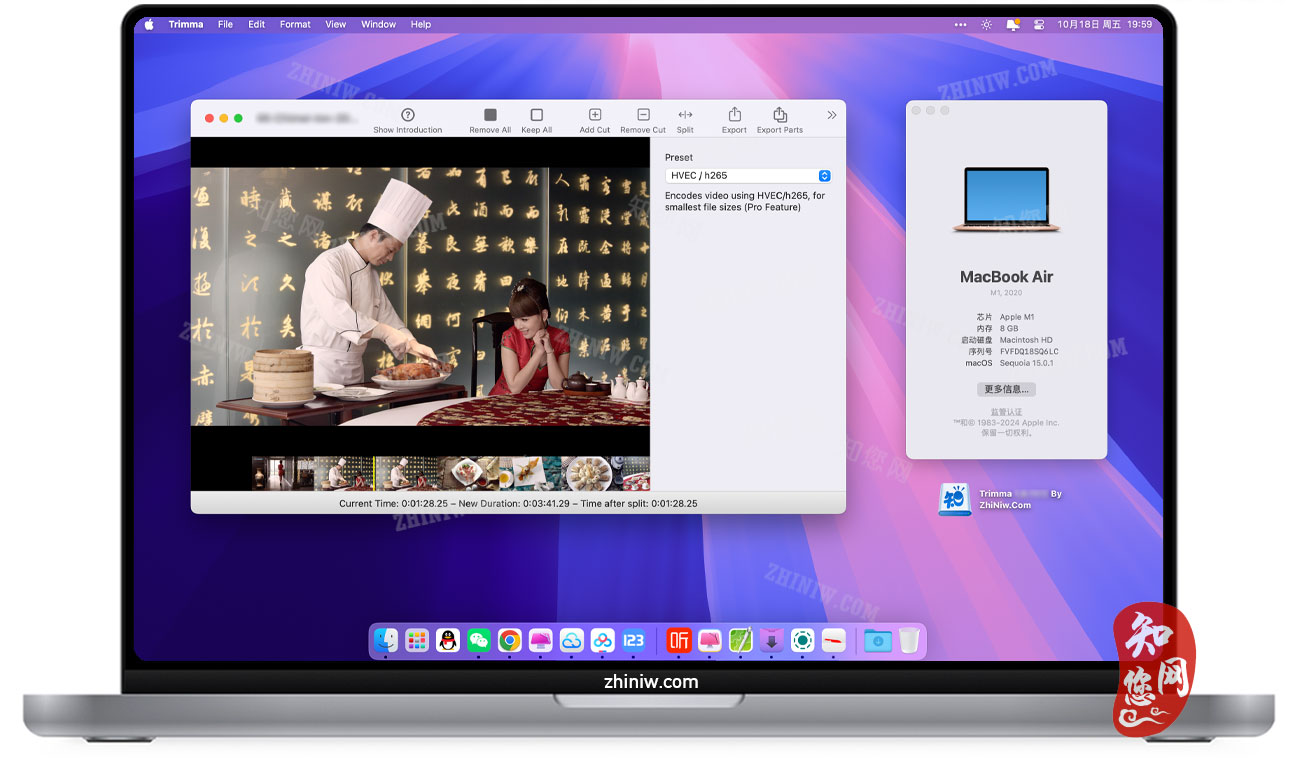Open the Help menu
1298x779 pixels.
[421, 24]
